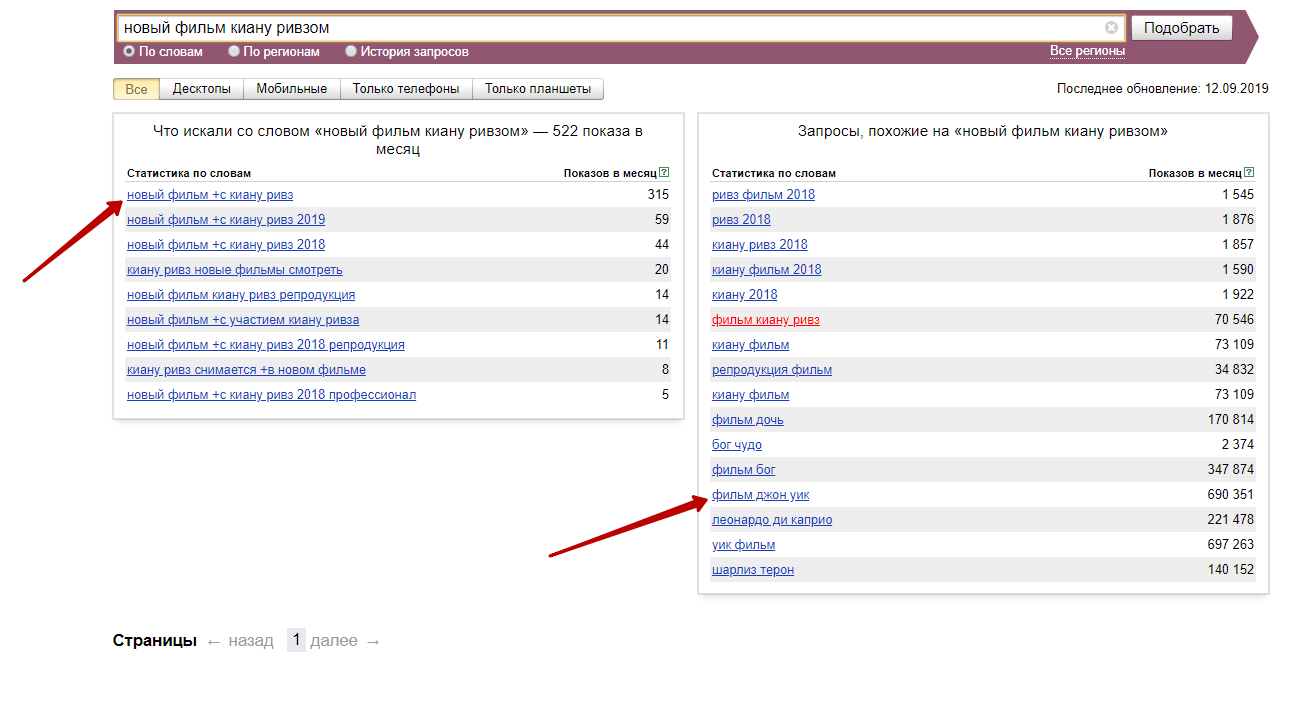The image size is (1299, 702).
Task: Open query 'новый фильм +с киану ривз'
Action: 210,195
